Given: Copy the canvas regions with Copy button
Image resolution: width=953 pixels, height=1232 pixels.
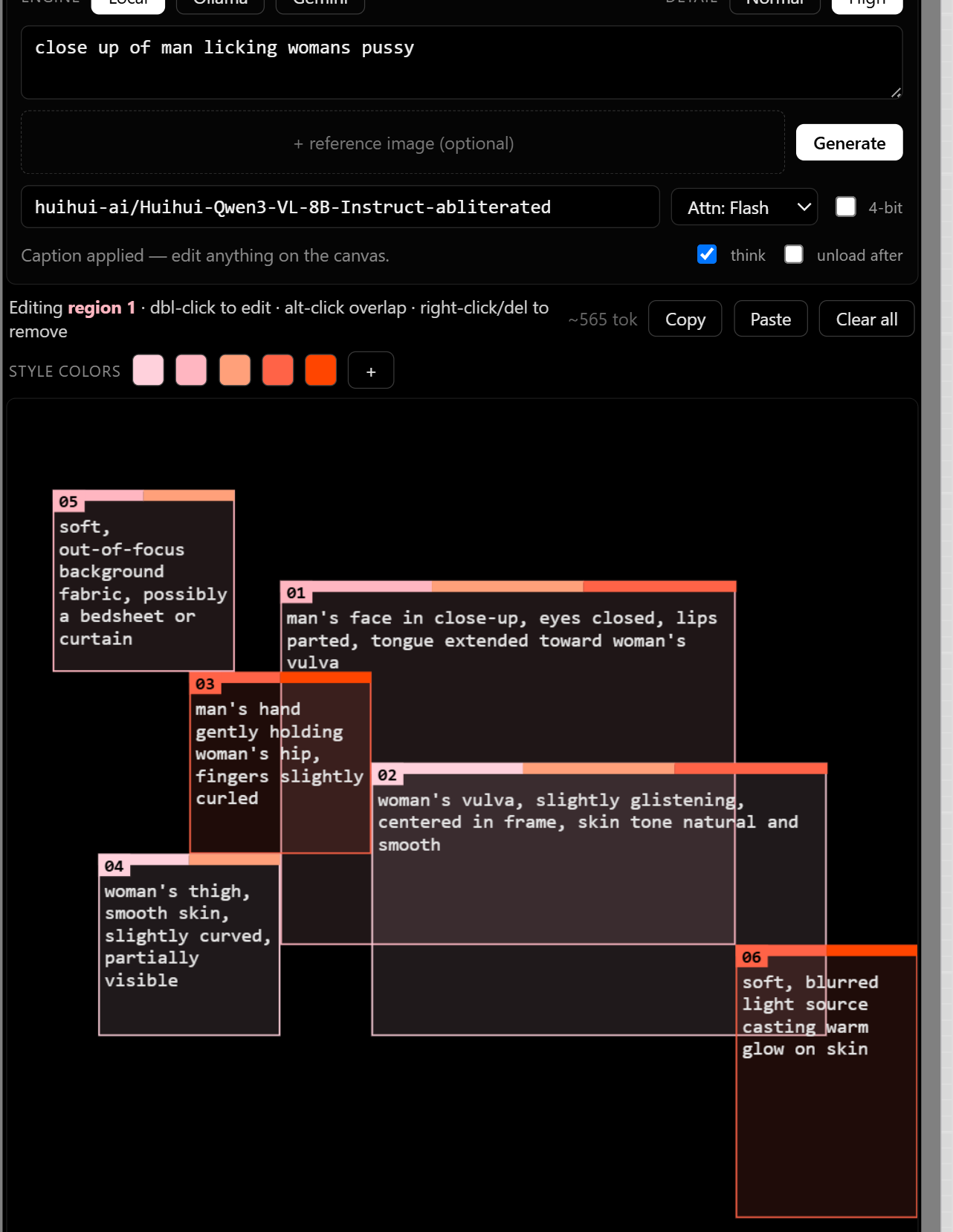Looking at the screenshot, I should tap(685, 319).
